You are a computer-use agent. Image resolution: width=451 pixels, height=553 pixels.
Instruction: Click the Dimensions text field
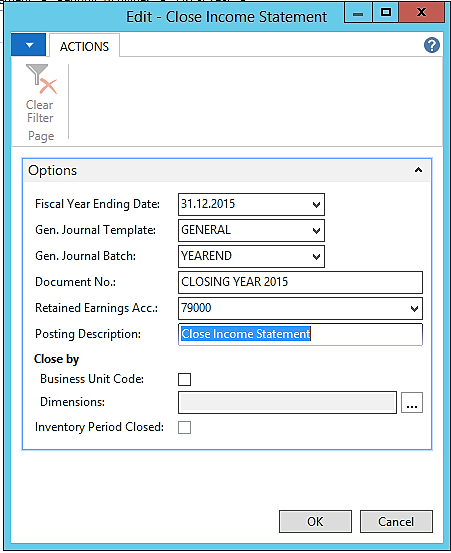(x=287, y=402)
